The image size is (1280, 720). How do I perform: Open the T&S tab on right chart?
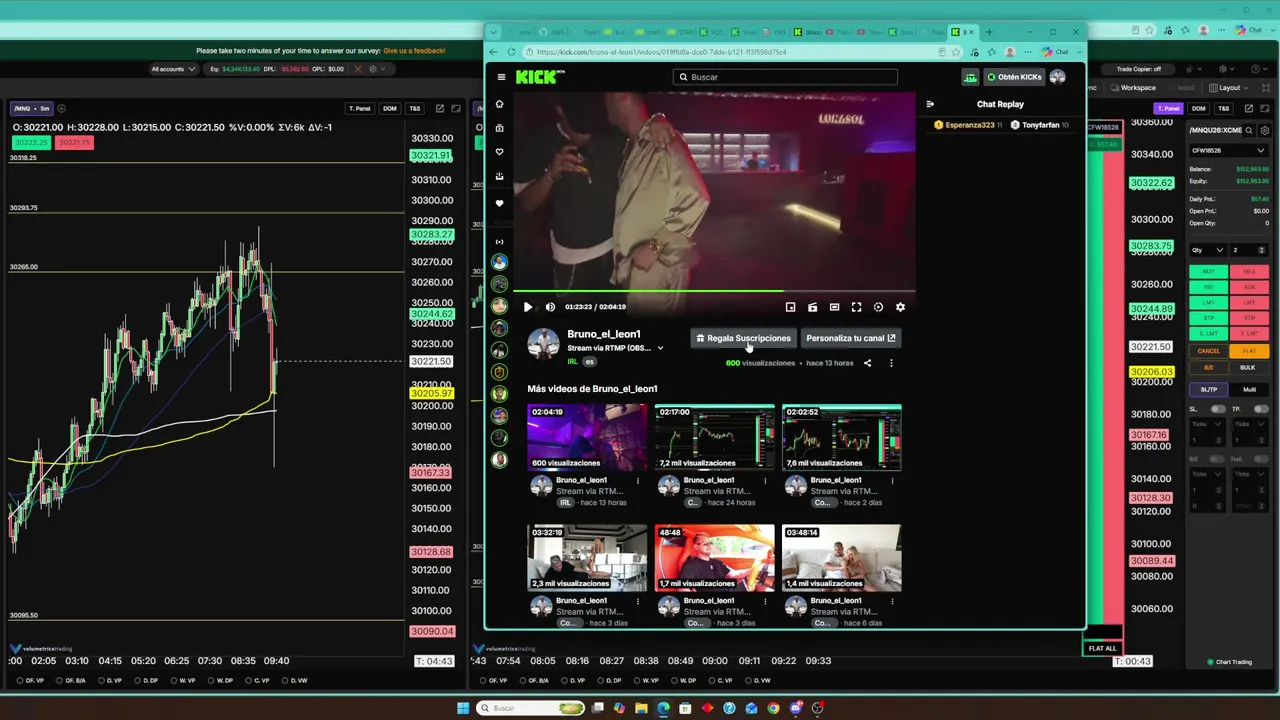click(x=1223, y=108)
